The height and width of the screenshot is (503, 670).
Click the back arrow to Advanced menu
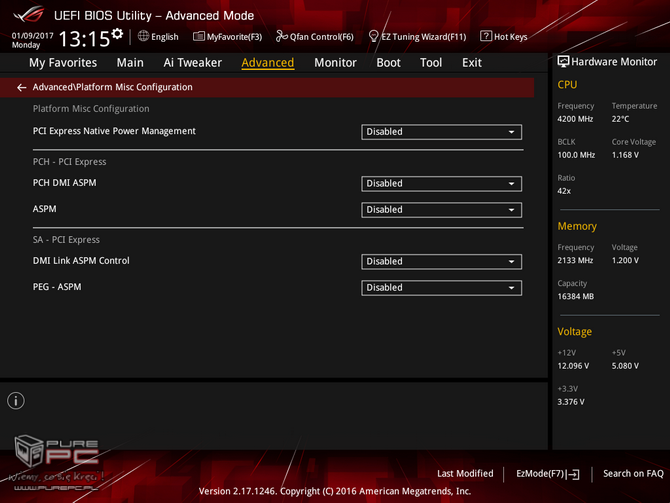(21, 88)
